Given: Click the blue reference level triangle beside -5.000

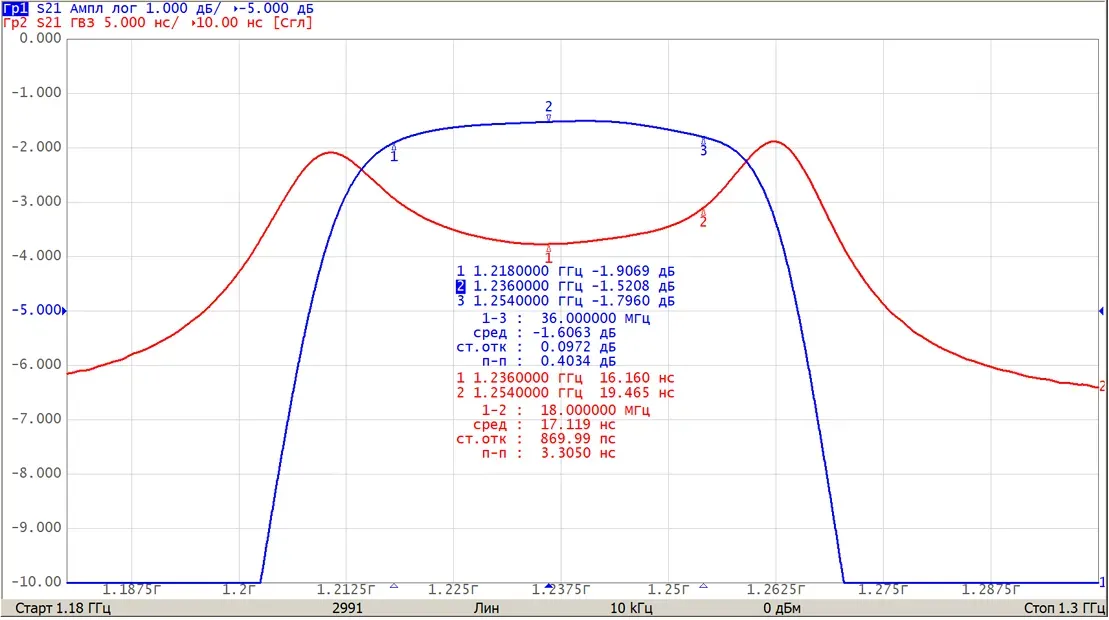Looking at the screenshot, I should (x=64, y=310).
